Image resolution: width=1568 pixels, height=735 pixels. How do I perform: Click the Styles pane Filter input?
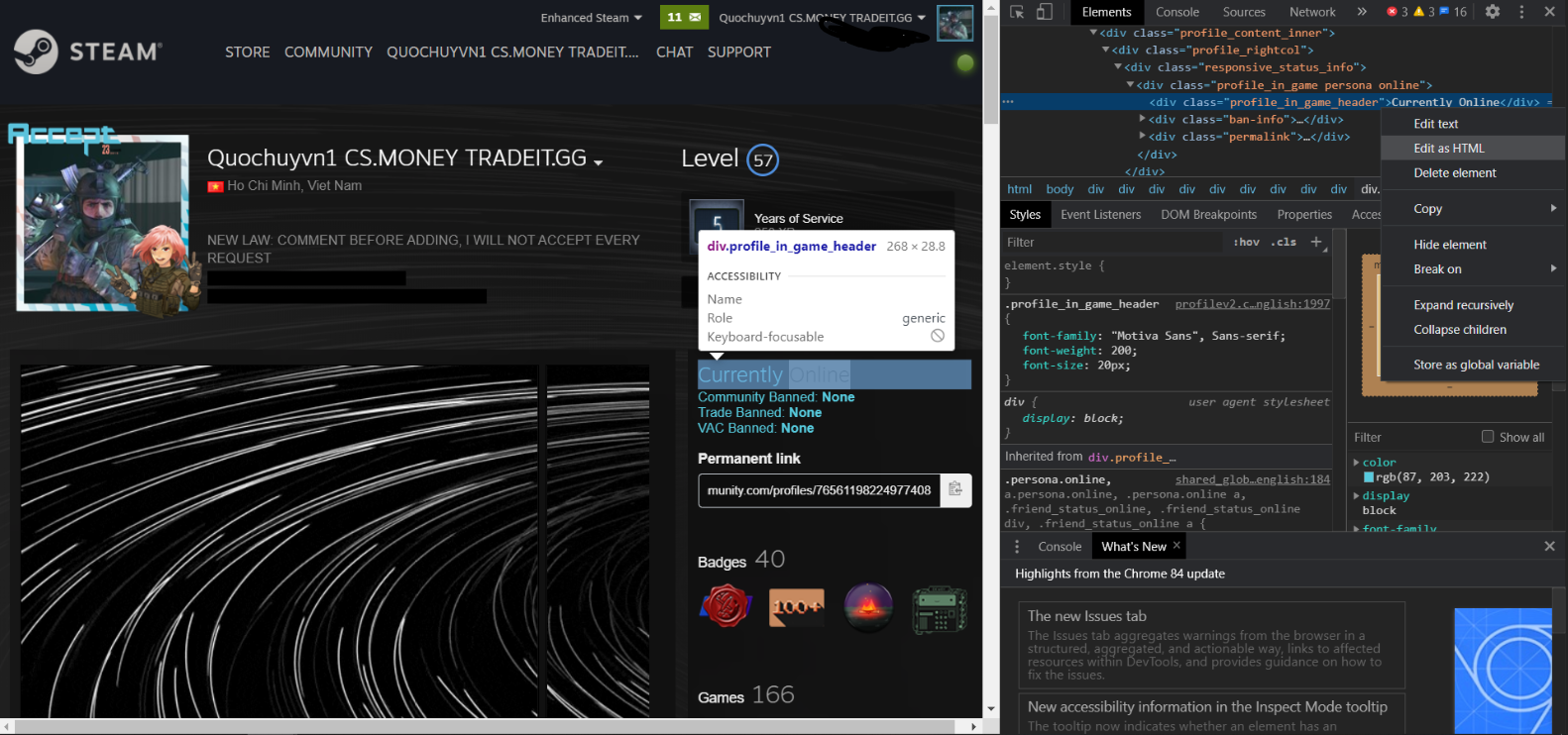pos(1110,243)
